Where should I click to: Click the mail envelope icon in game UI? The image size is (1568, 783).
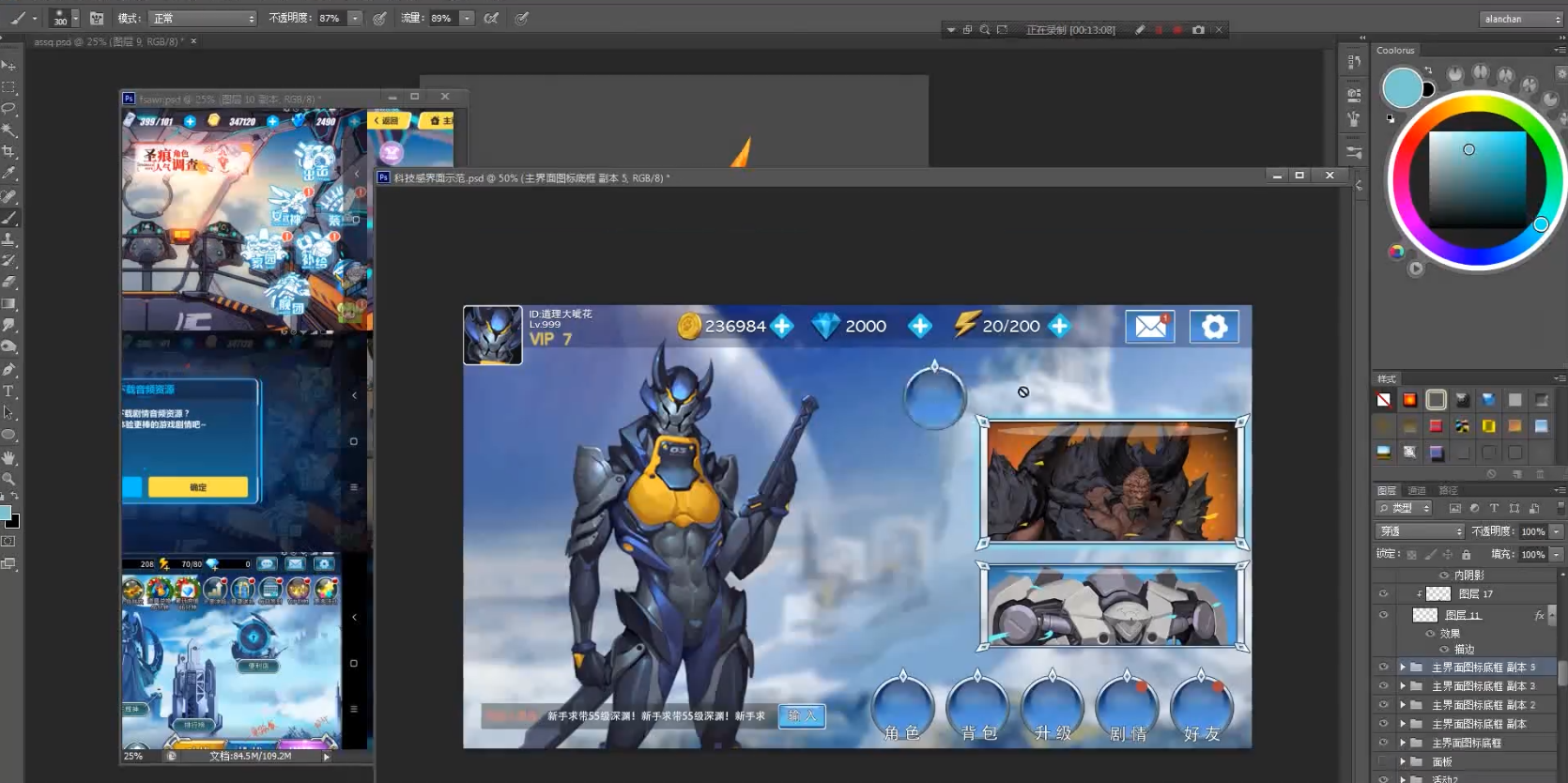coord(1150,326)
